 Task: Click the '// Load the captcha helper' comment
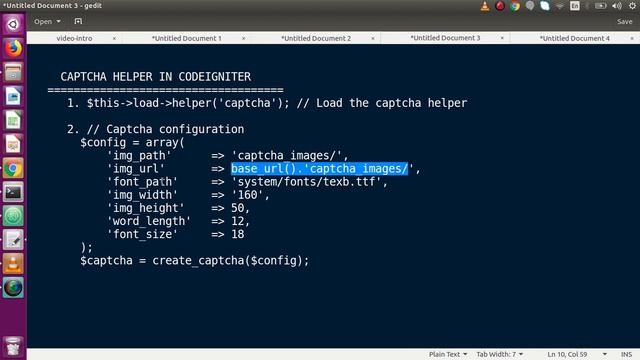tap(382, 103)
